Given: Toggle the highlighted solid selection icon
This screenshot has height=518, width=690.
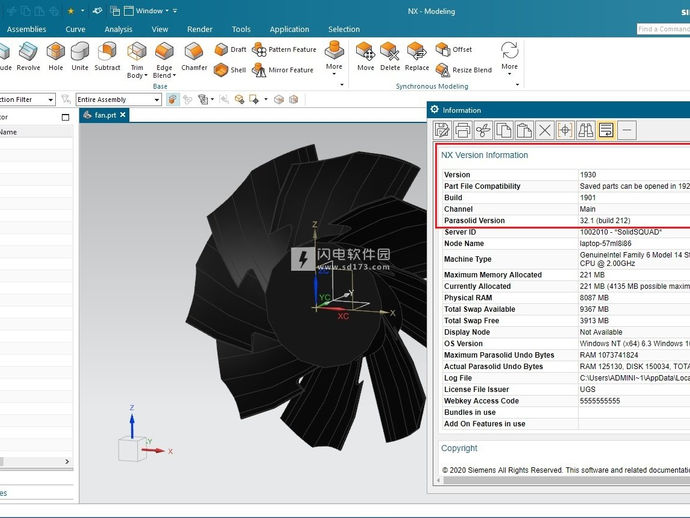Looking at the screenshot, I should click(172, 99).
